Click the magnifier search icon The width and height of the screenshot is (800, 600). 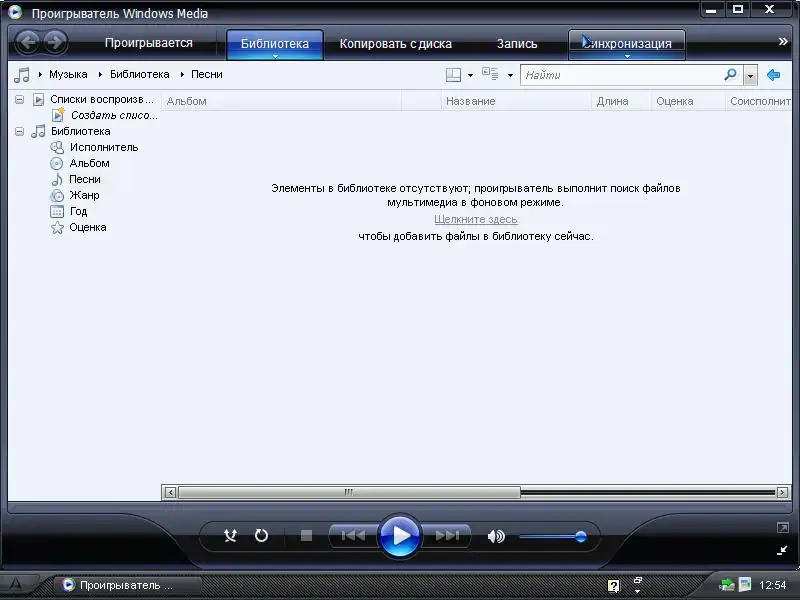tap(731, 75)
